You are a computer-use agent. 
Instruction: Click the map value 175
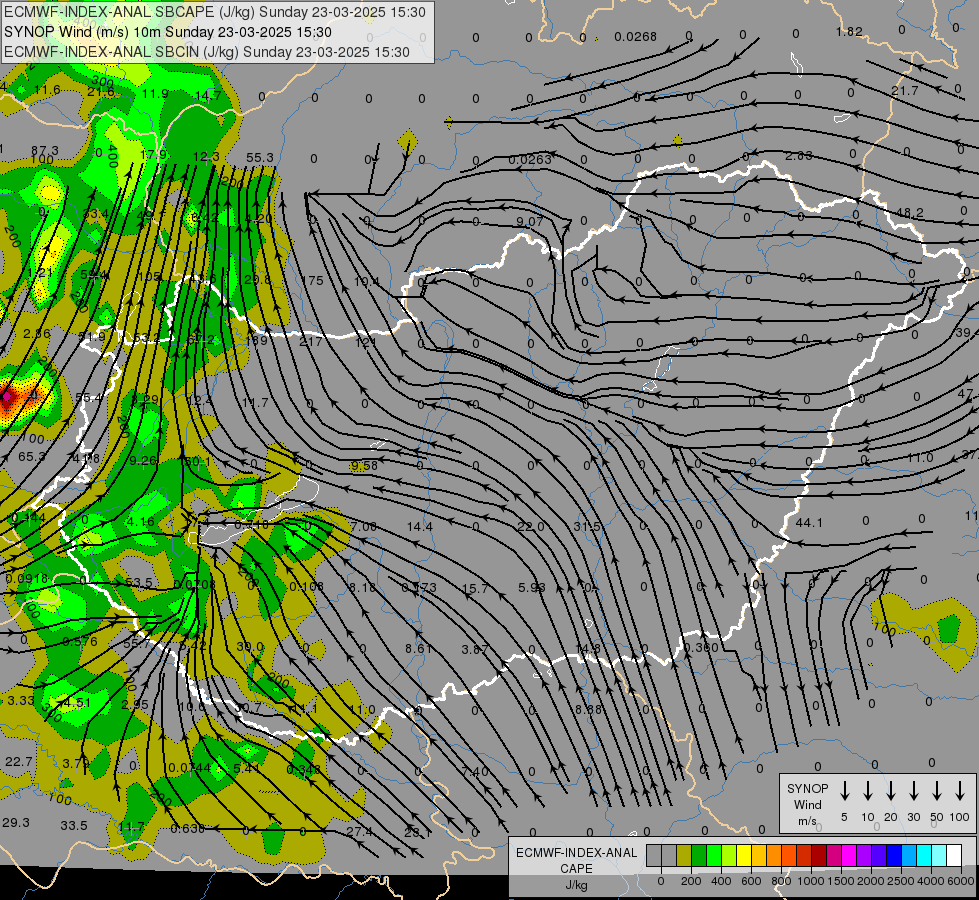click(x=312, y=280)
